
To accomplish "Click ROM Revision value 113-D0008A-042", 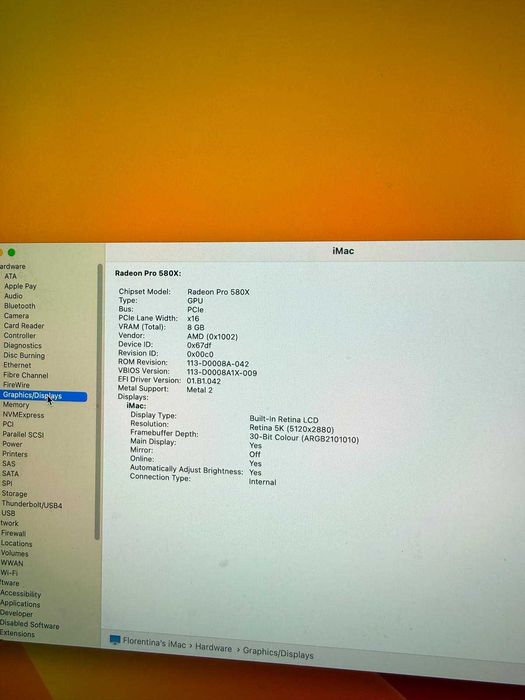I will tap(218, 364).
